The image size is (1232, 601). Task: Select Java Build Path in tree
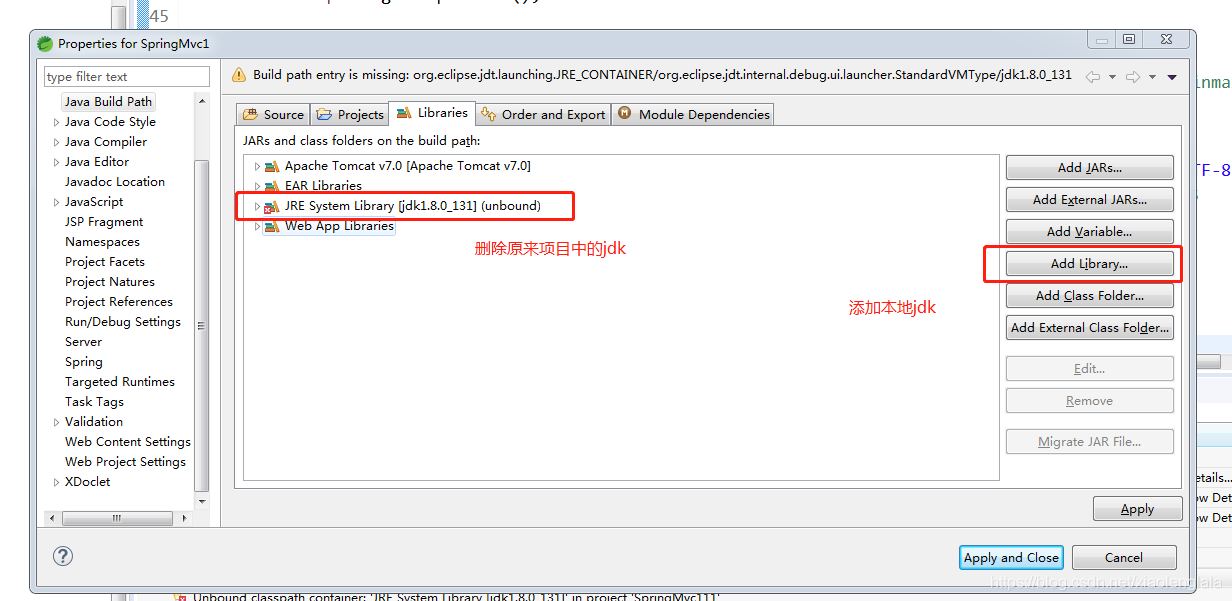coord(108,102)
